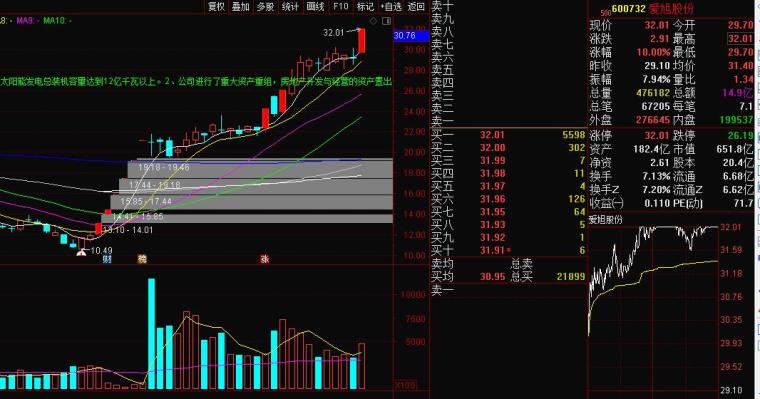The width and height of the screenshot is (760, 399).
Task: Click the 买一 bid row at 32.01
Action: 508,135
